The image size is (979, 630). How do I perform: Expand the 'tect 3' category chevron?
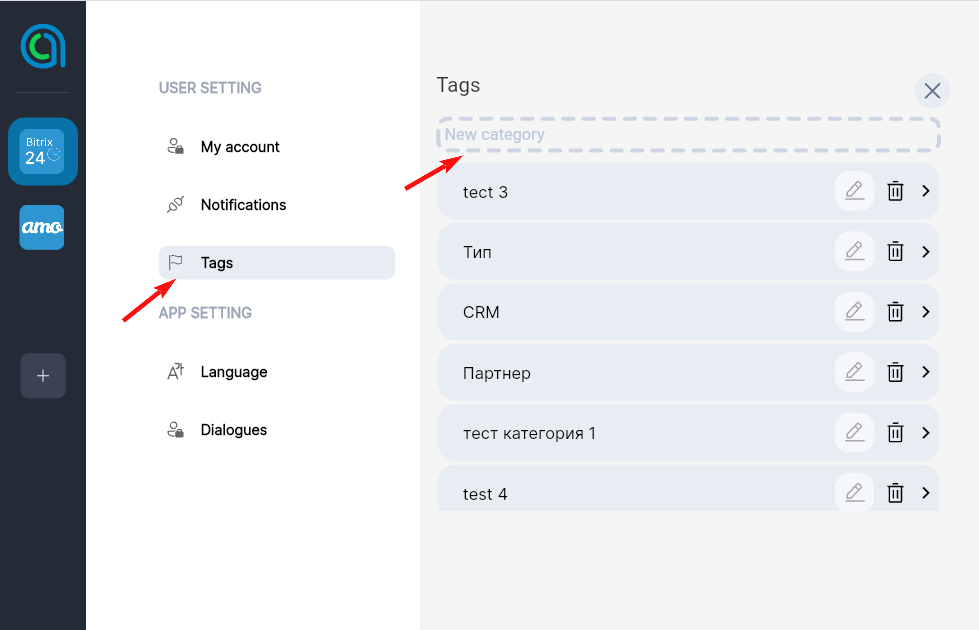[x=925, y=191]
